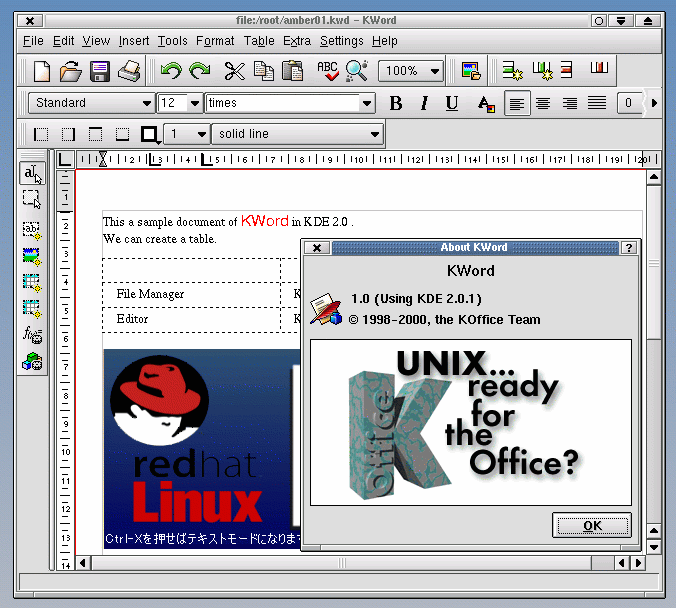Choose the create text frame tool
Screen dimensions: 676x608
point(32,230)
